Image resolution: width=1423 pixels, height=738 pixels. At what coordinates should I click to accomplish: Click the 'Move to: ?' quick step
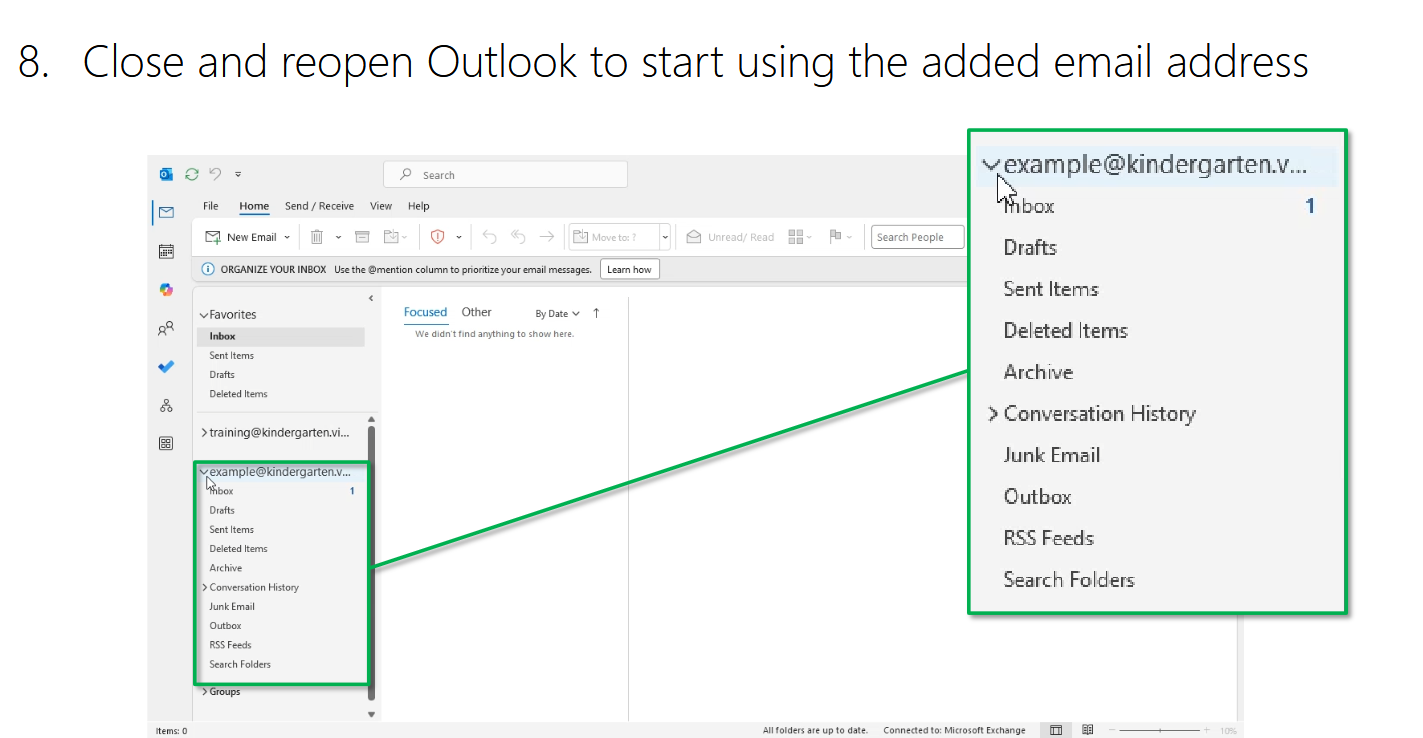click(614, 237)
